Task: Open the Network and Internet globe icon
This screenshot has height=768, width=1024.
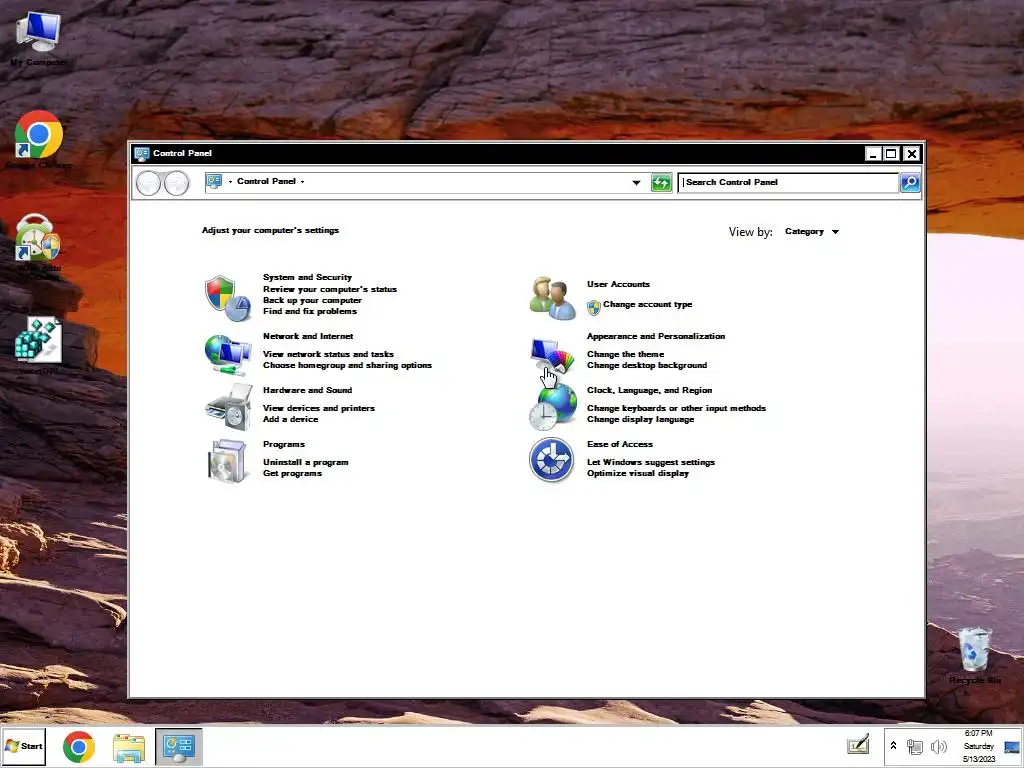Action: click(x=228, y=355)
